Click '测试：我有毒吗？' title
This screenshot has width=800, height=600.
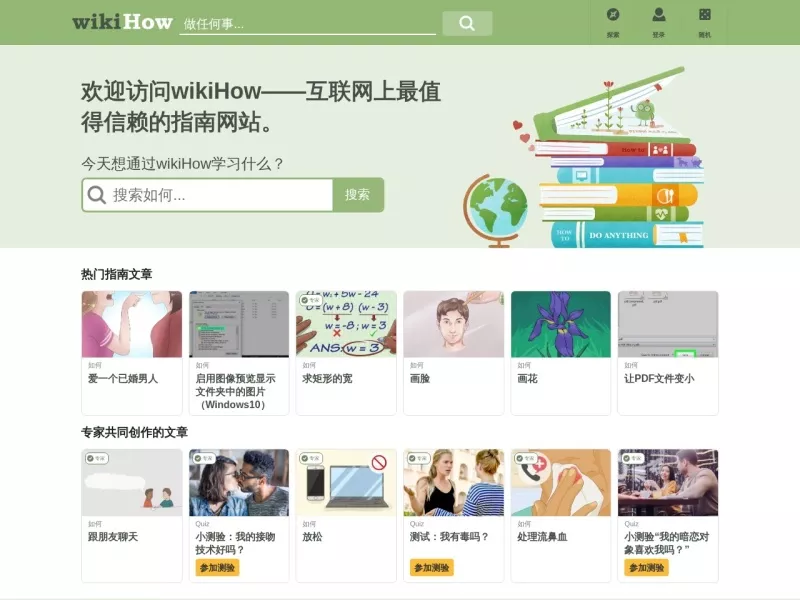[449, 537]
